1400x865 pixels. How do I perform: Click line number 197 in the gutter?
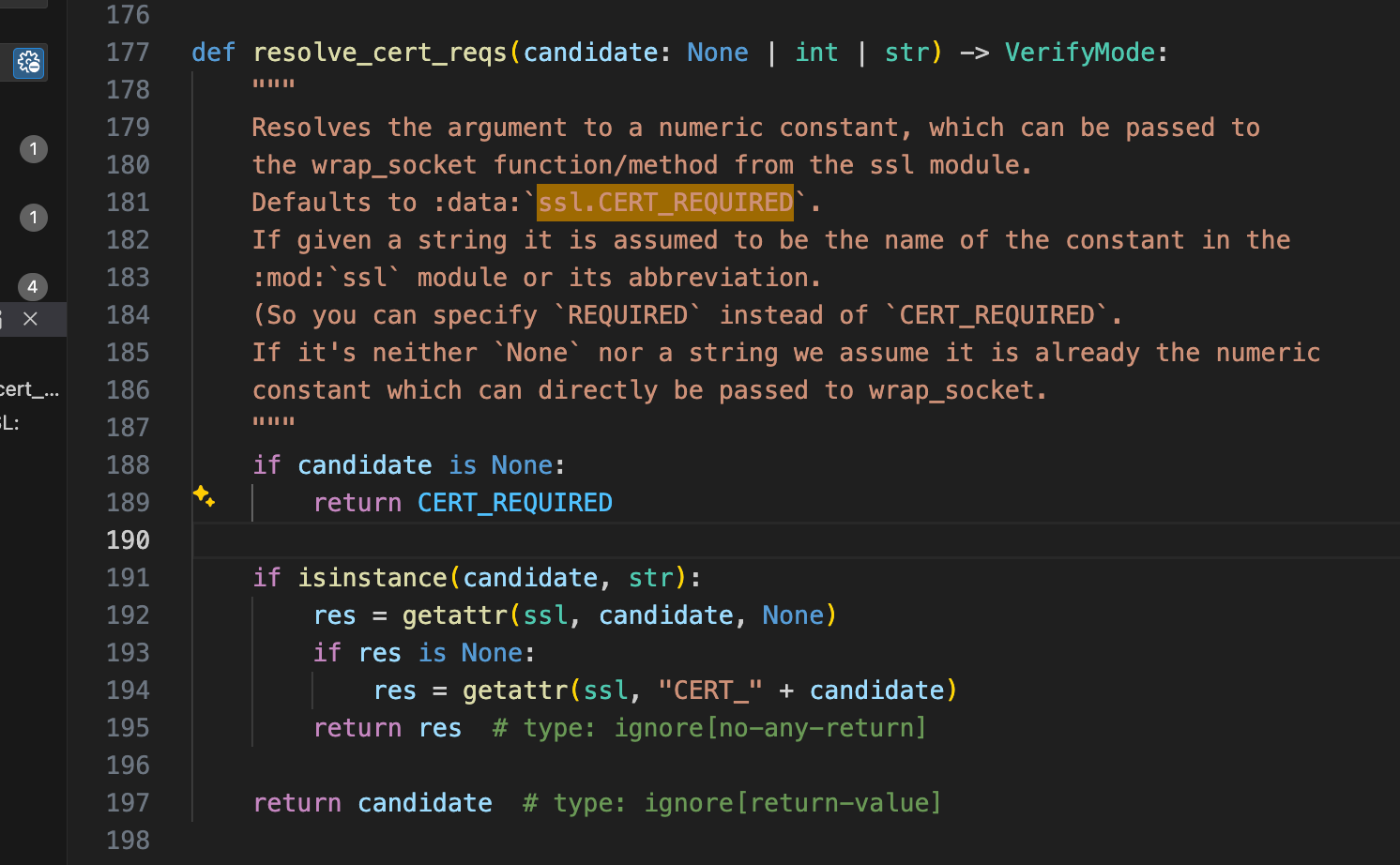point(128,803)
